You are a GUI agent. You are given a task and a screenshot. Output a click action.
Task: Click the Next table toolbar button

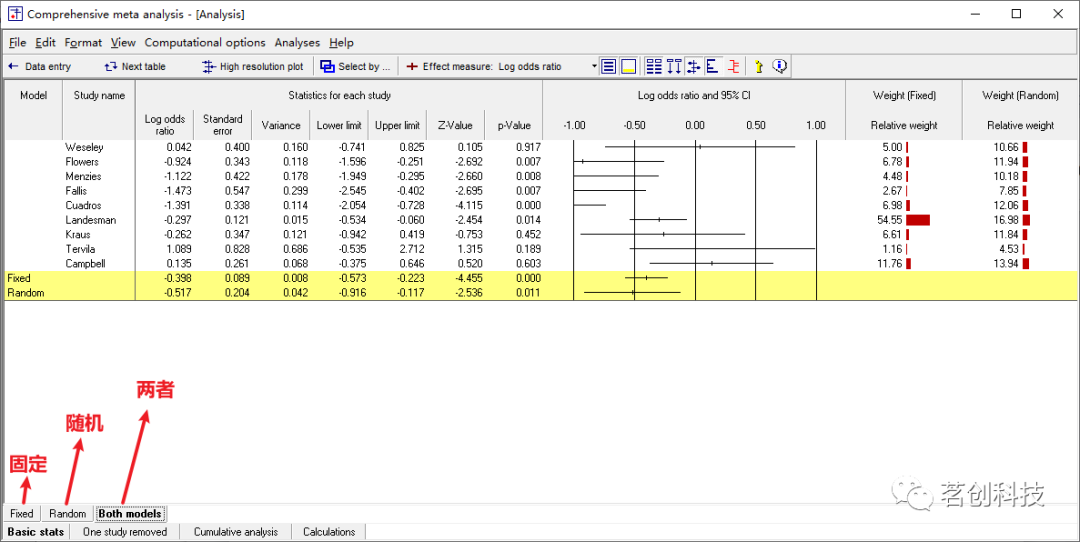(135, 67)
